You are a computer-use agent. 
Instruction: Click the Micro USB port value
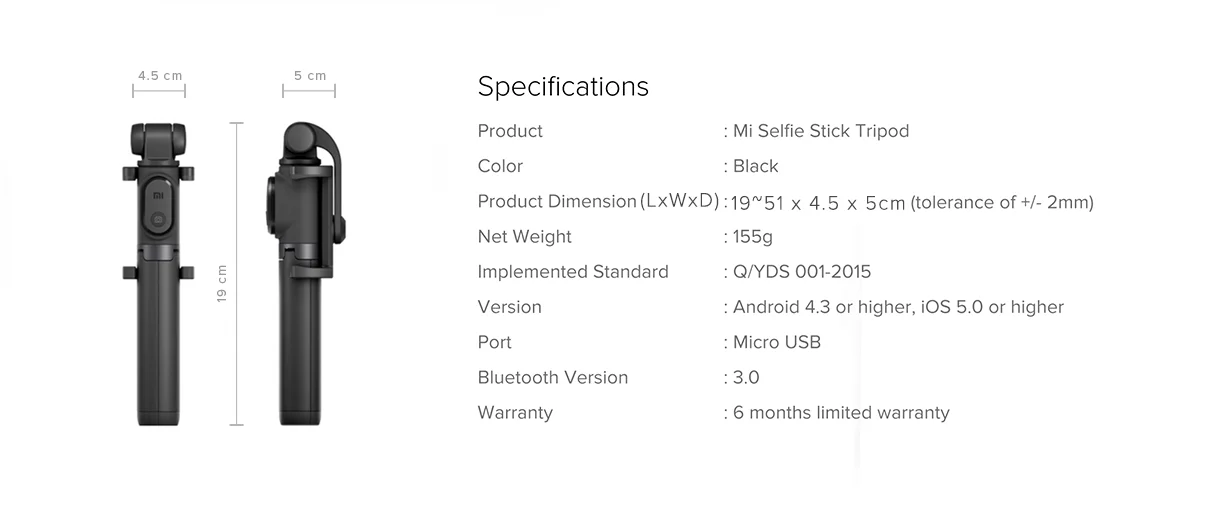[776, 342]
